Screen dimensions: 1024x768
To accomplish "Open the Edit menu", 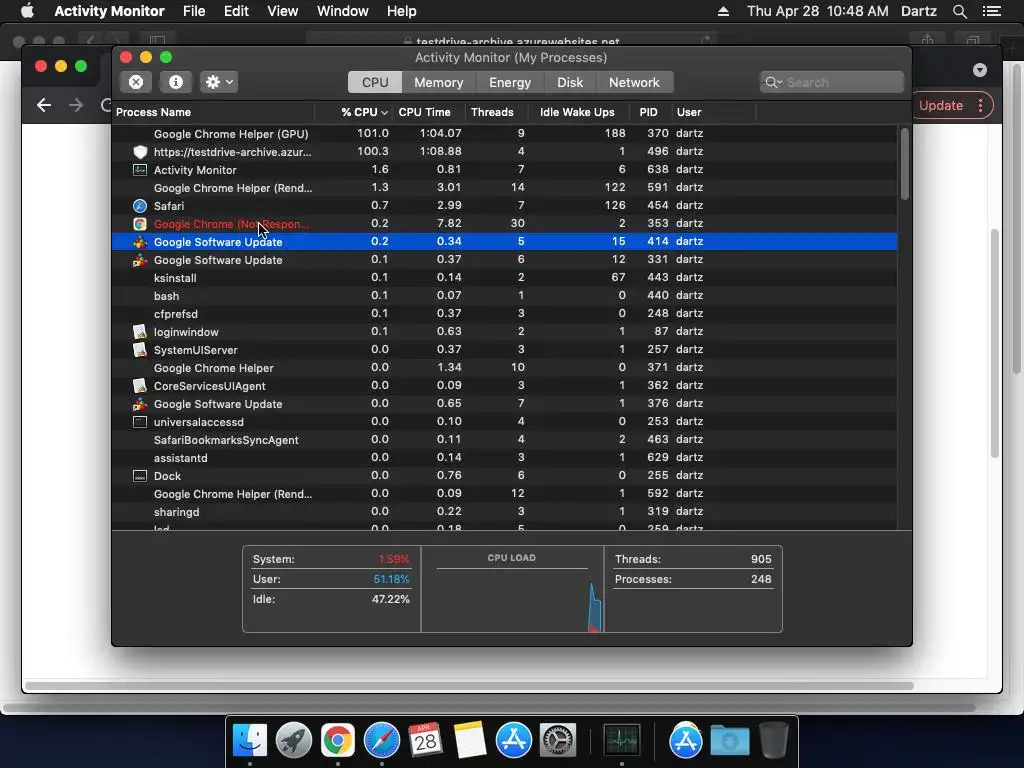I will point(236,11).
